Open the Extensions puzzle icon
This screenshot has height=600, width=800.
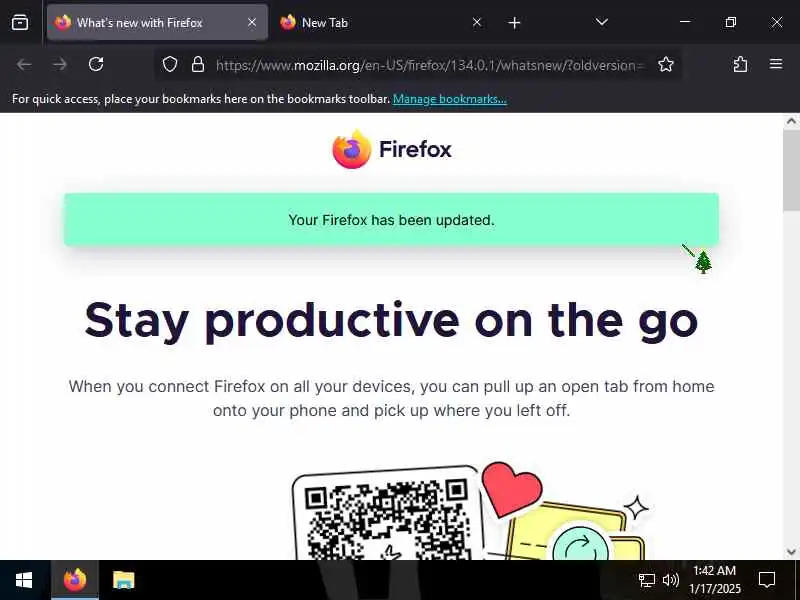point(740,64)
